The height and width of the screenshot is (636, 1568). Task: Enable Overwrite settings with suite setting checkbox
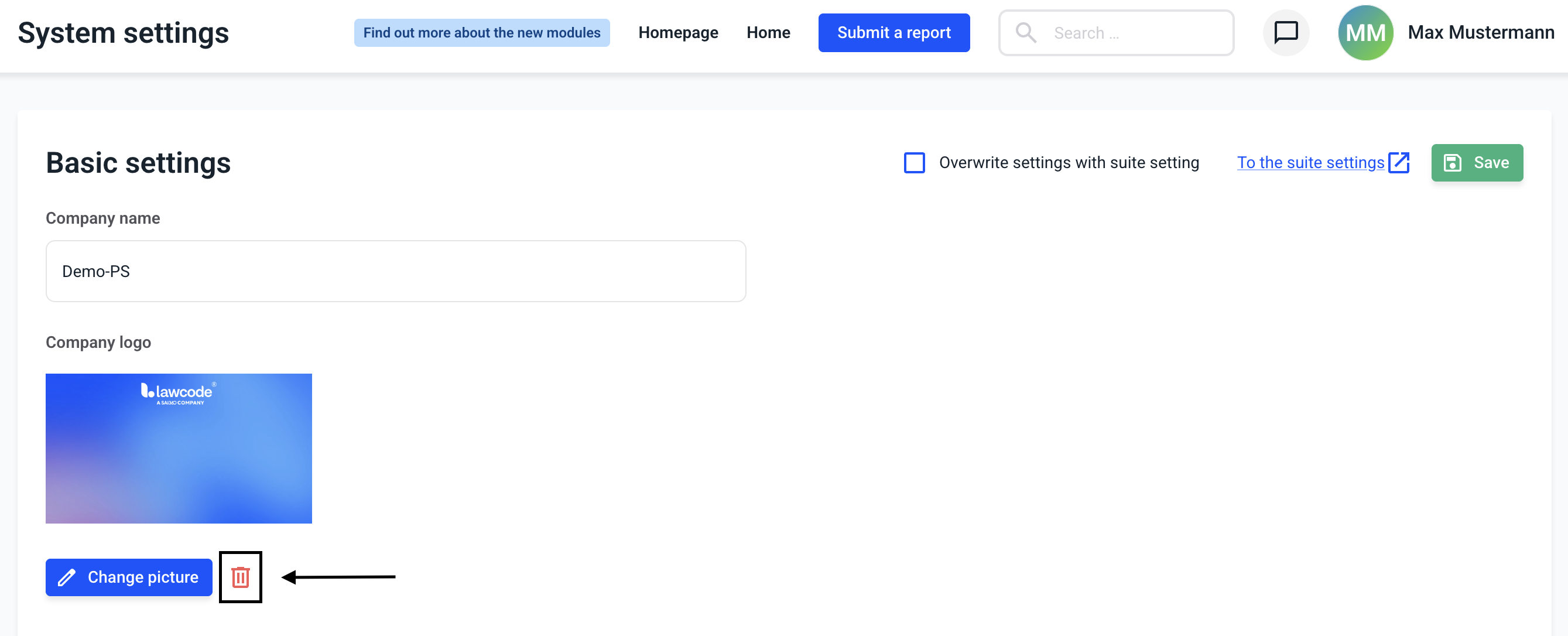click(x=914, y=162)
